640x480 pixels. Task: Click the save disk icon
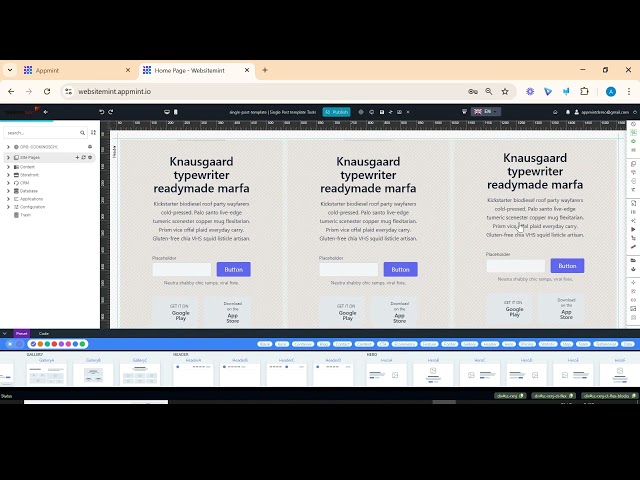coord(382,112)
